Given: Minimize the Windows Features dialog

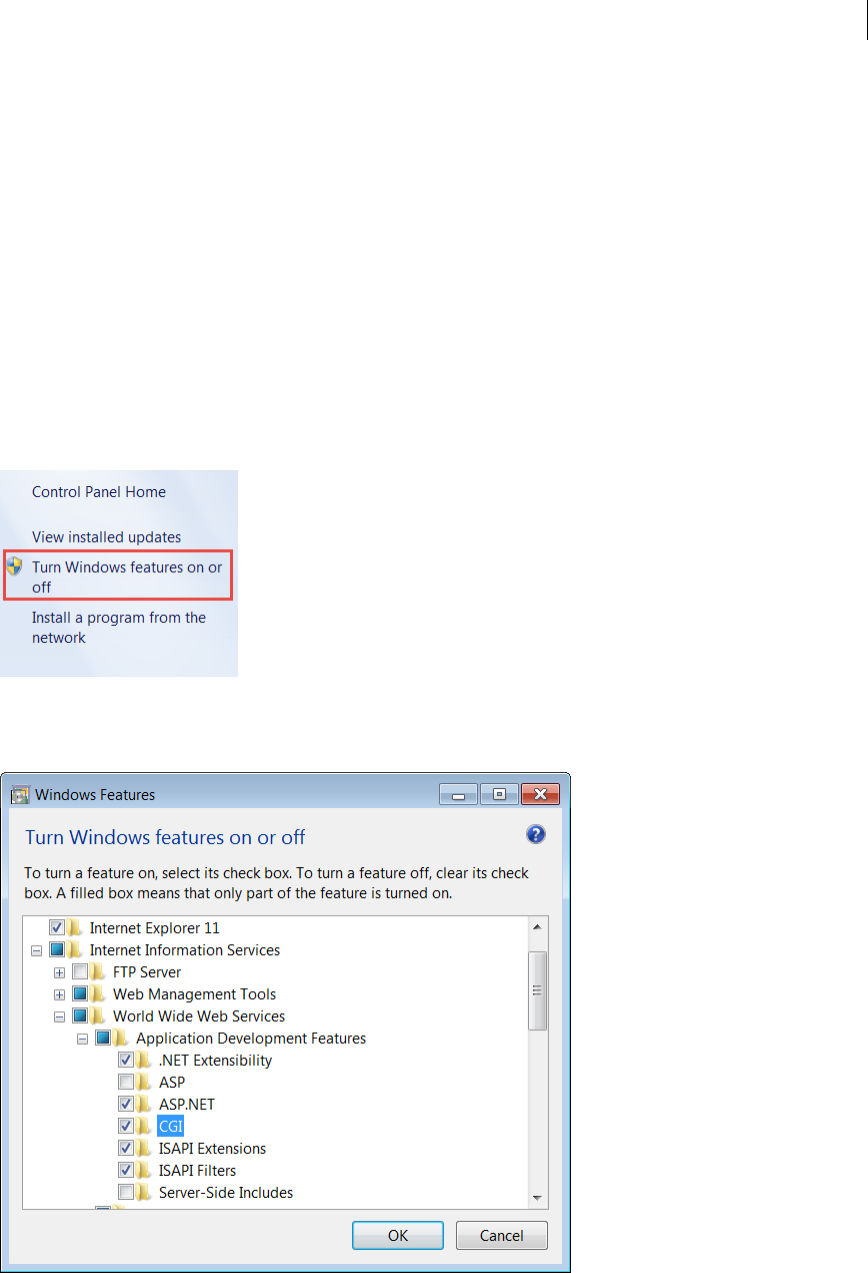Looking at the screenshot, I should pyautogui.click(x=460, y=794).
